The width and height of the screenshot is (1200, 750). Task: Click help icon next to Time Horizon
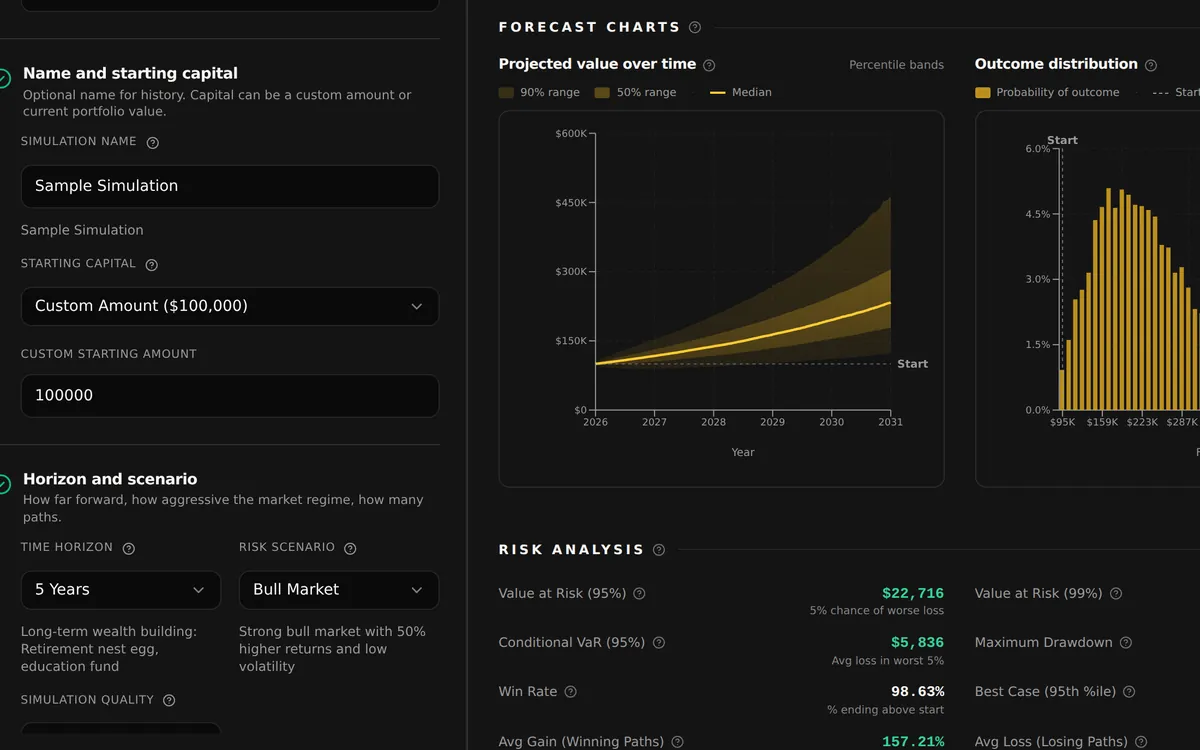129,548
